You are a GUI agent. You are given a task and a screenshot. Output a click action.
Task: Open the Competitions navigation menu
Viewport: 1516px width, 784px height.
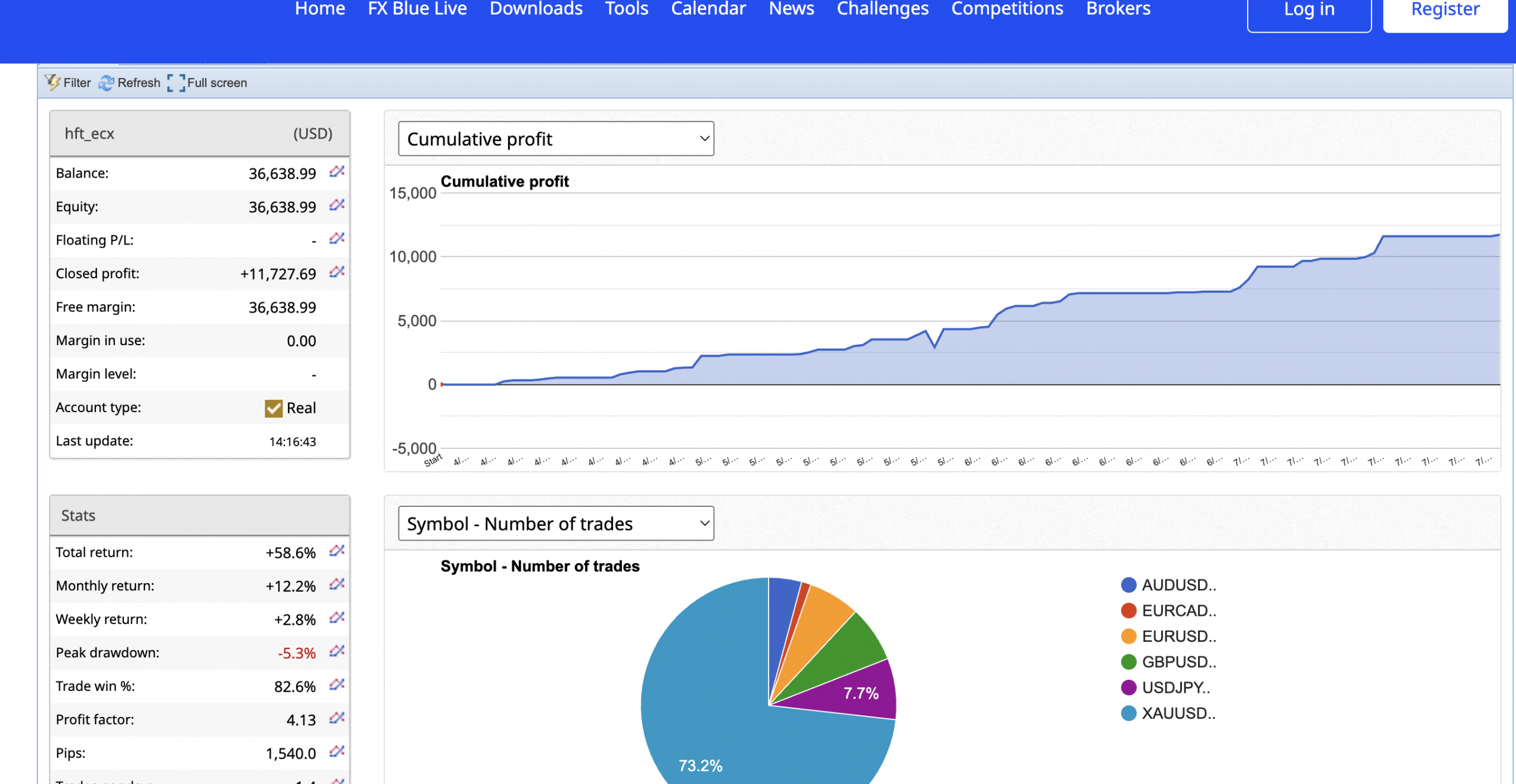point(1007,9)
